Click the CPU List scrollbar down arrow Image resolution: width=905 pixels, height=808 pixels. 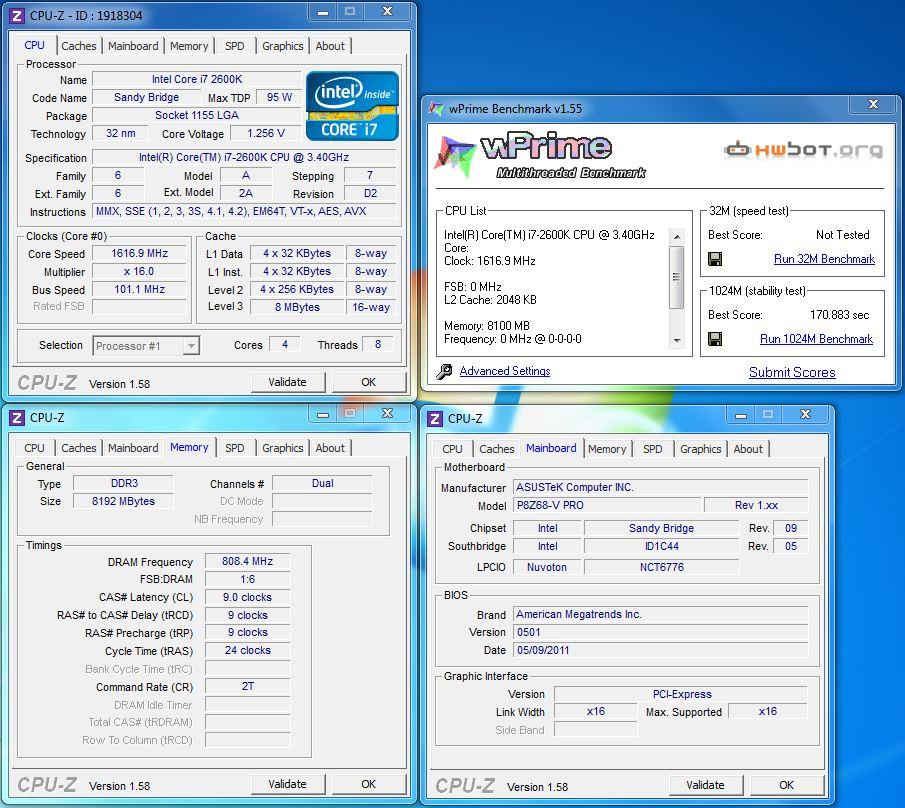pyautogui.click(x=677, y=341)
